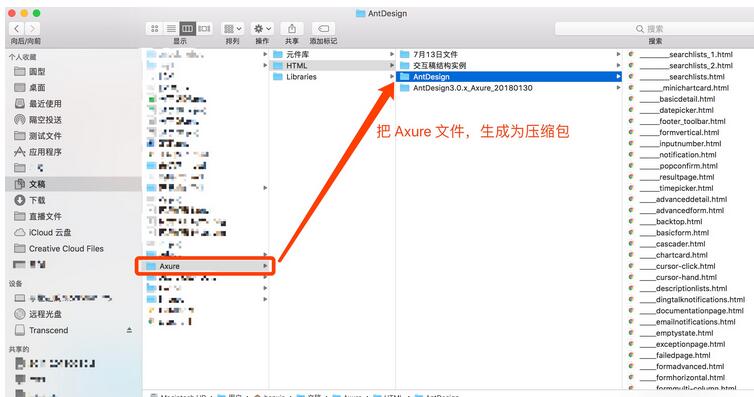754x397 pixels.
Task: Focus the search (搜索) field
Action: tap(654, 29)
